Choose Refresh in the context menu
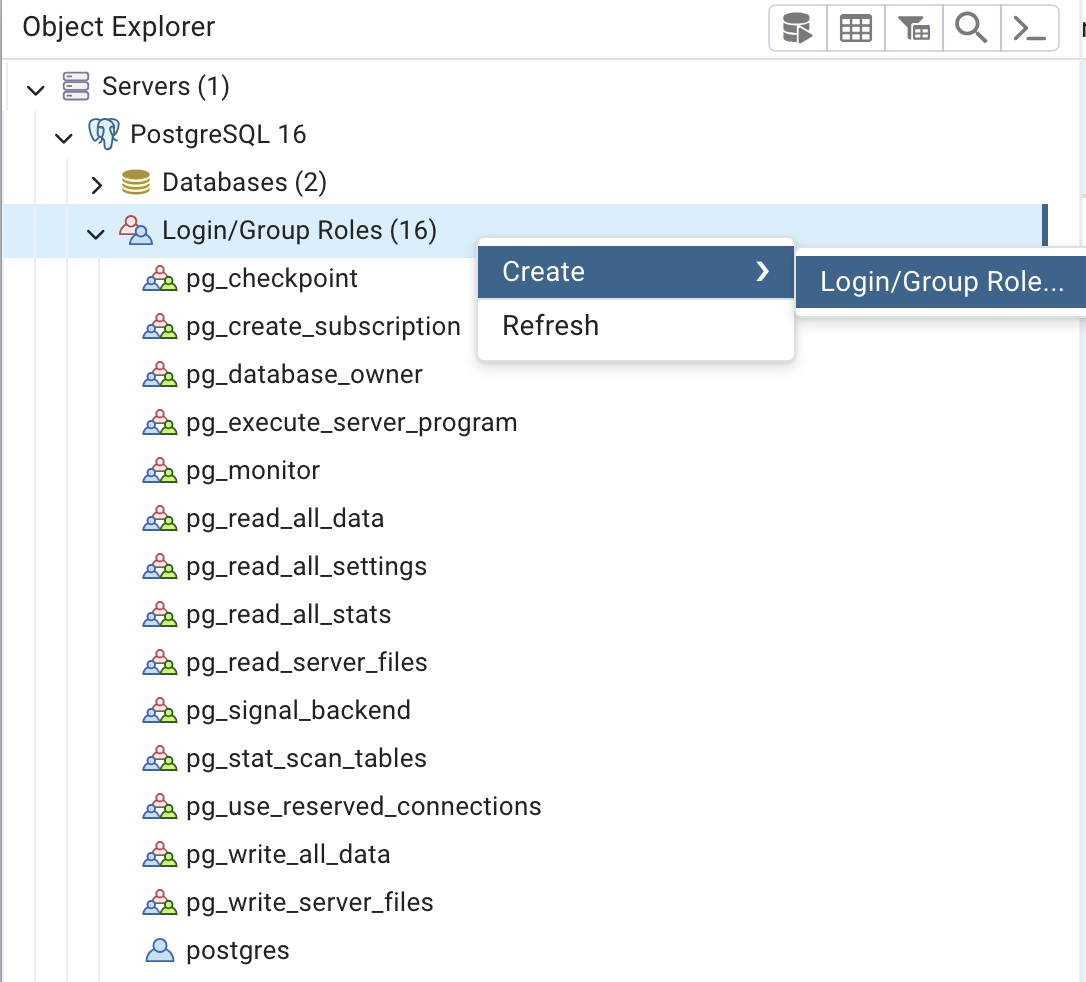Image resolution: width=1086 pixels, height=982 pixels. [x=635, y=325]
